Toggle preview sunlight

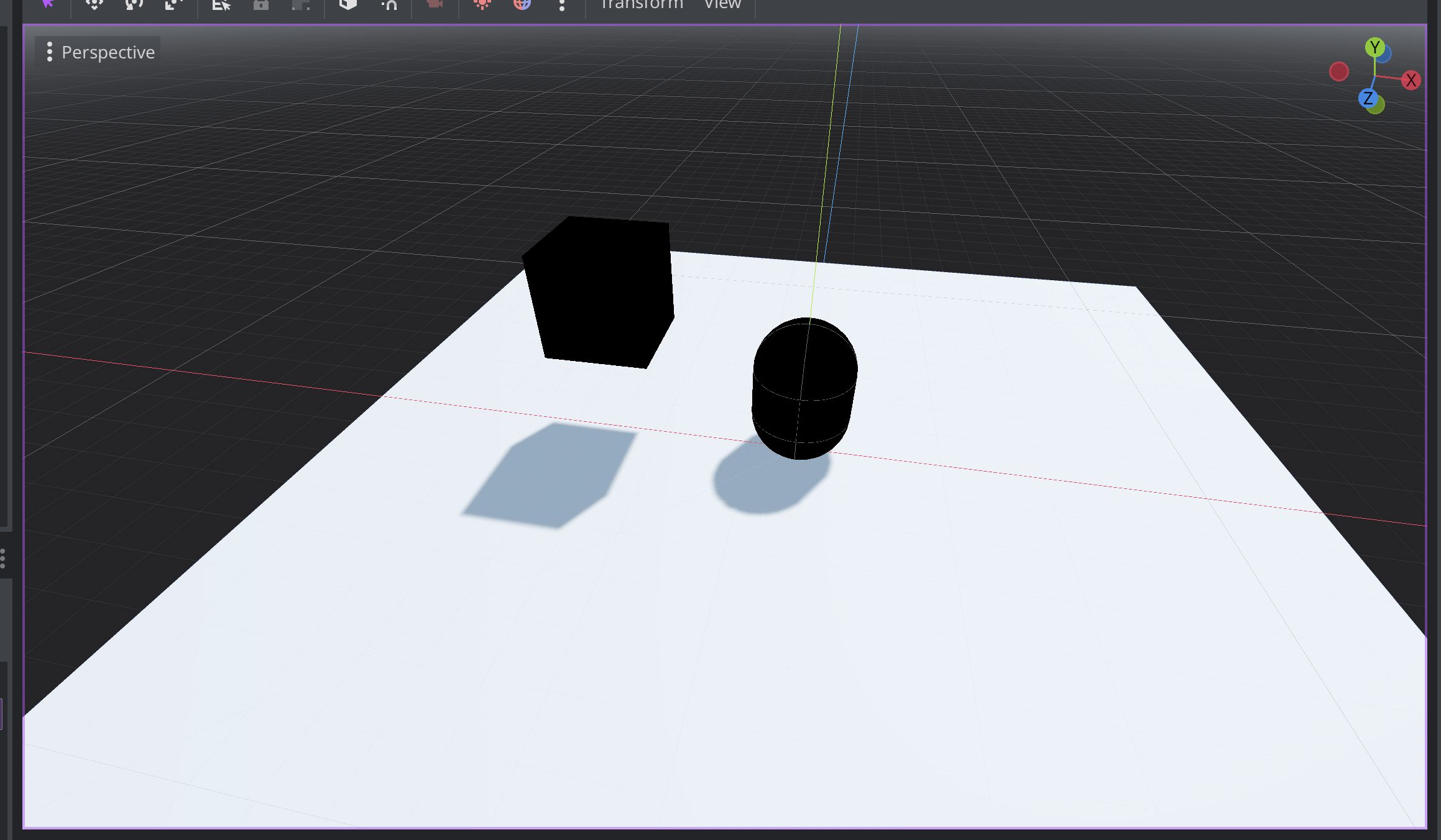coord(483,4)
